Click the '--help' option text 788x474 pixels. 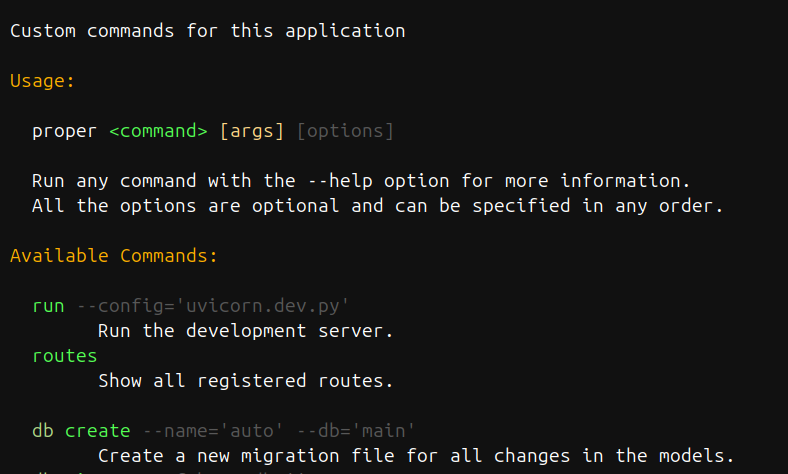[340, 181]
